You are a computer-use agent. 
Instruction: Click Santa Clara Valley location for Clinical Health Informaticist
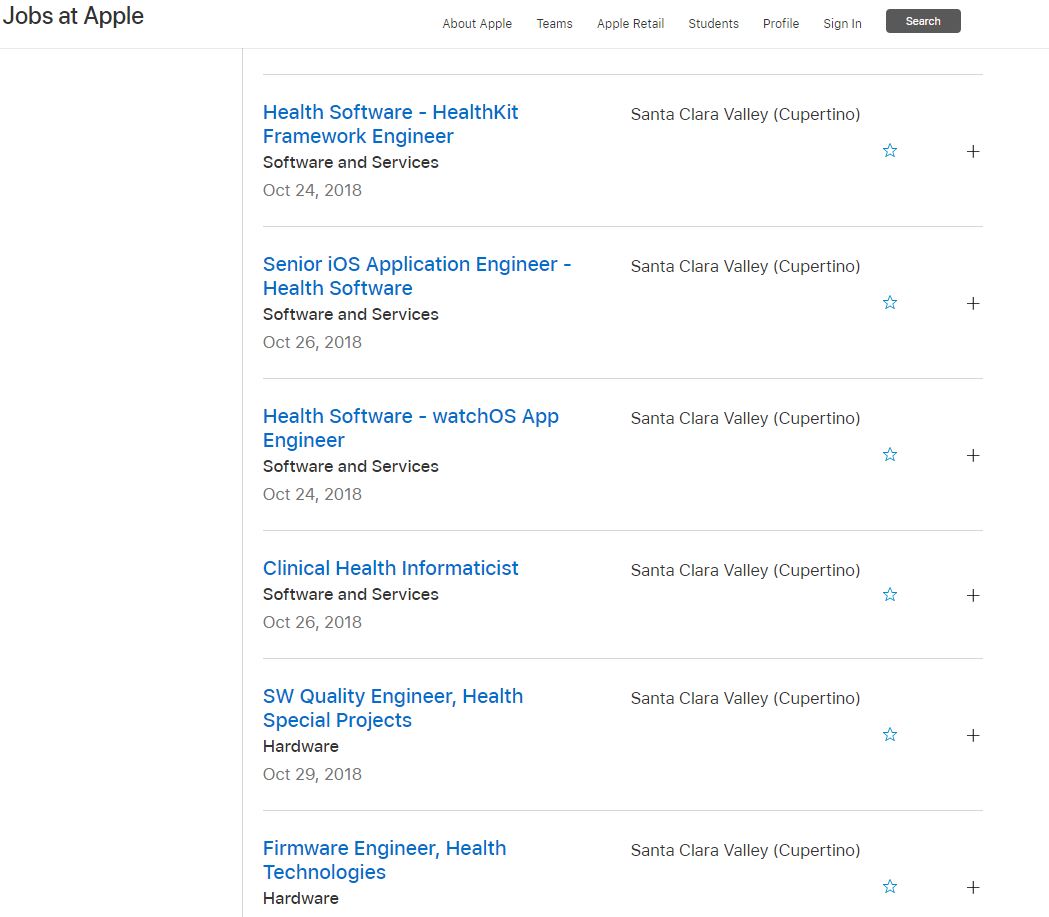(x=745, y=570)
